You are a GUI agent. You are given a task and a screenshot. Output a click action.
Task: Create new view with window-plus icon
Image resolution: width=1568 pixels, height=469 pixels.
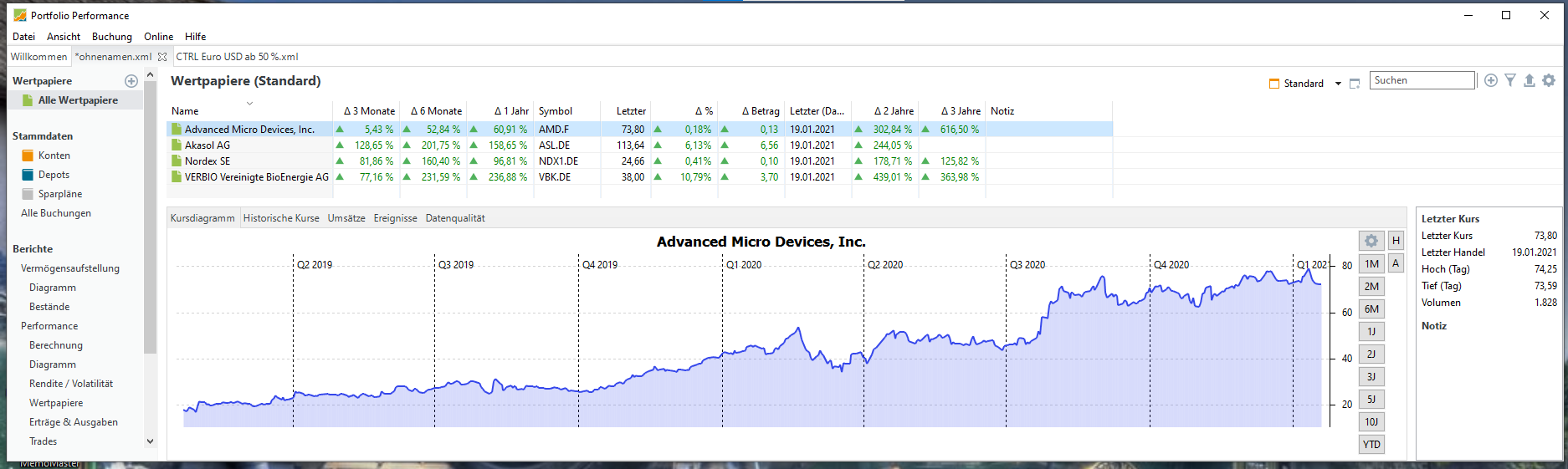tap(1355, 84)
